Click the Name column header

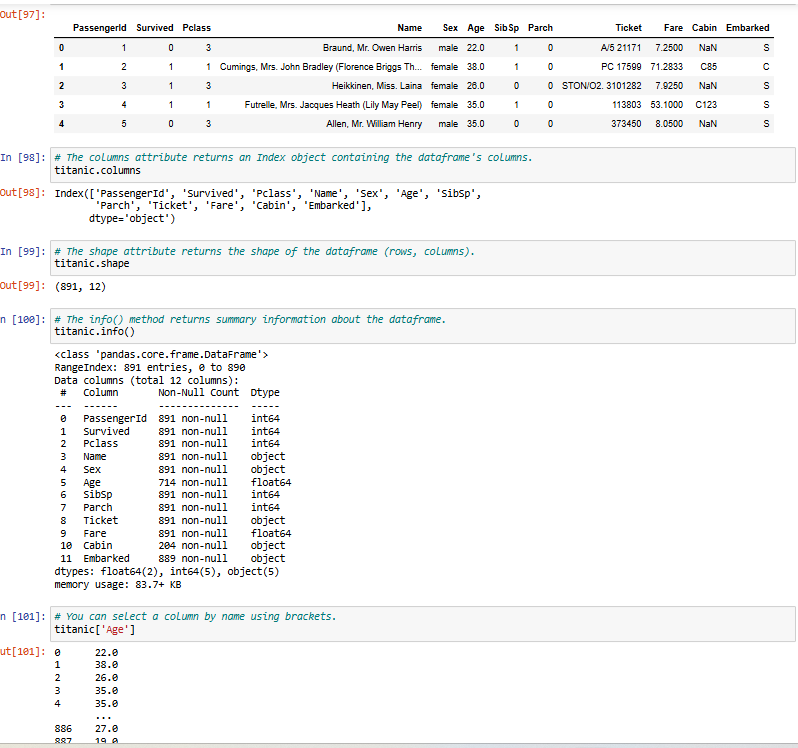coord(409,28)
